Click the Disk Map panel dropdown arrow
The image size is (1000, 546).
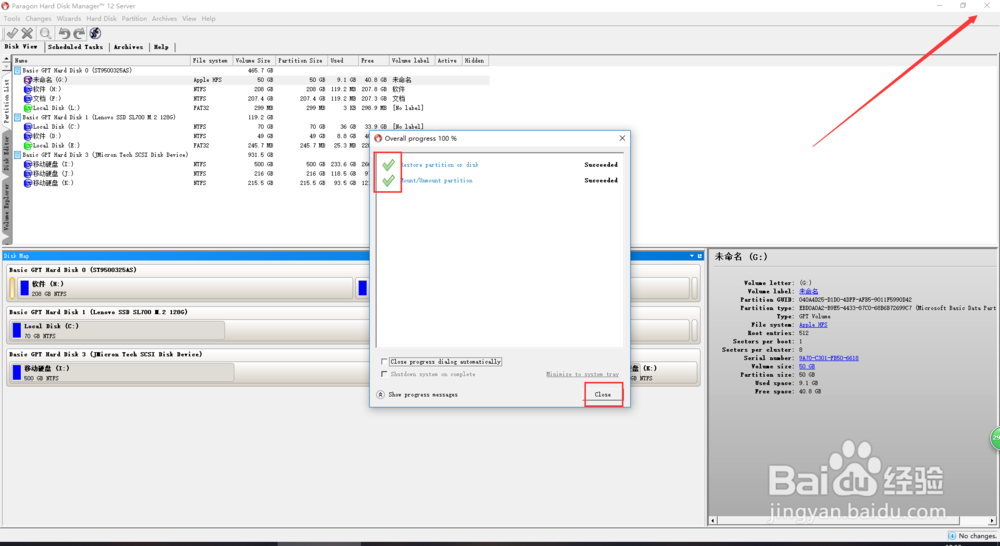(692, 256)
